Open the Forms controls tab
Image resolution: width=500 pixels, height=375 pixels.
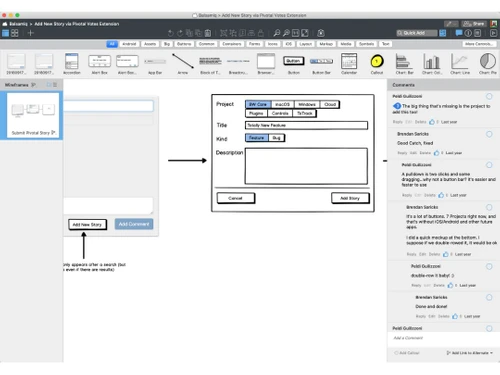(254, 44)
